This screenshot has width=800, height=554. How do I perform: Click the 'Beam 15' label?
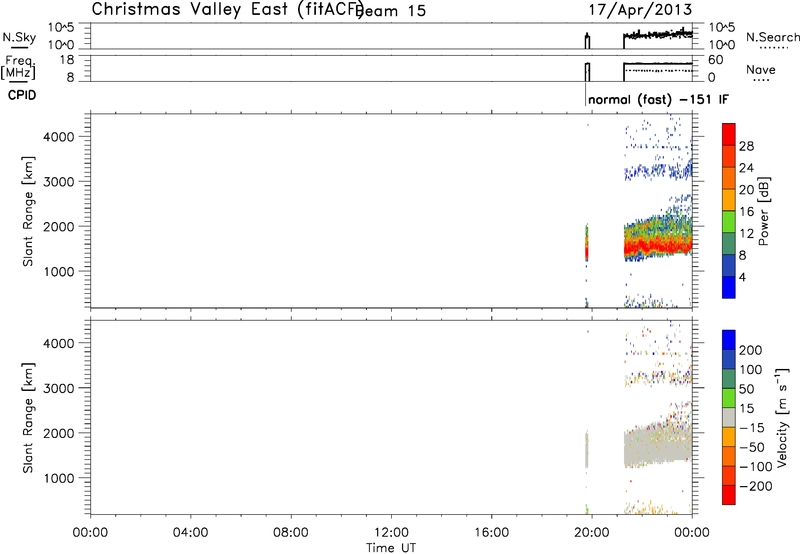[391, 11]
